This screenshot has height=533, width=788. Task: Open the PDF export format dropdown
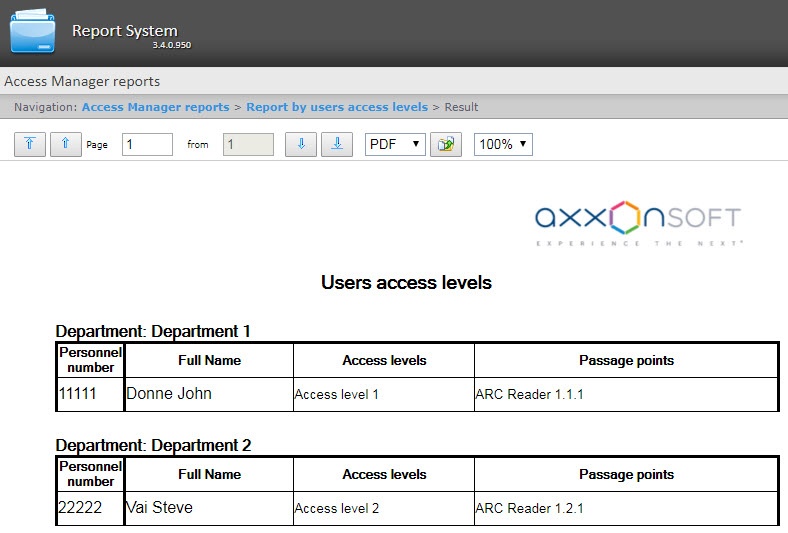click(395, 144)
